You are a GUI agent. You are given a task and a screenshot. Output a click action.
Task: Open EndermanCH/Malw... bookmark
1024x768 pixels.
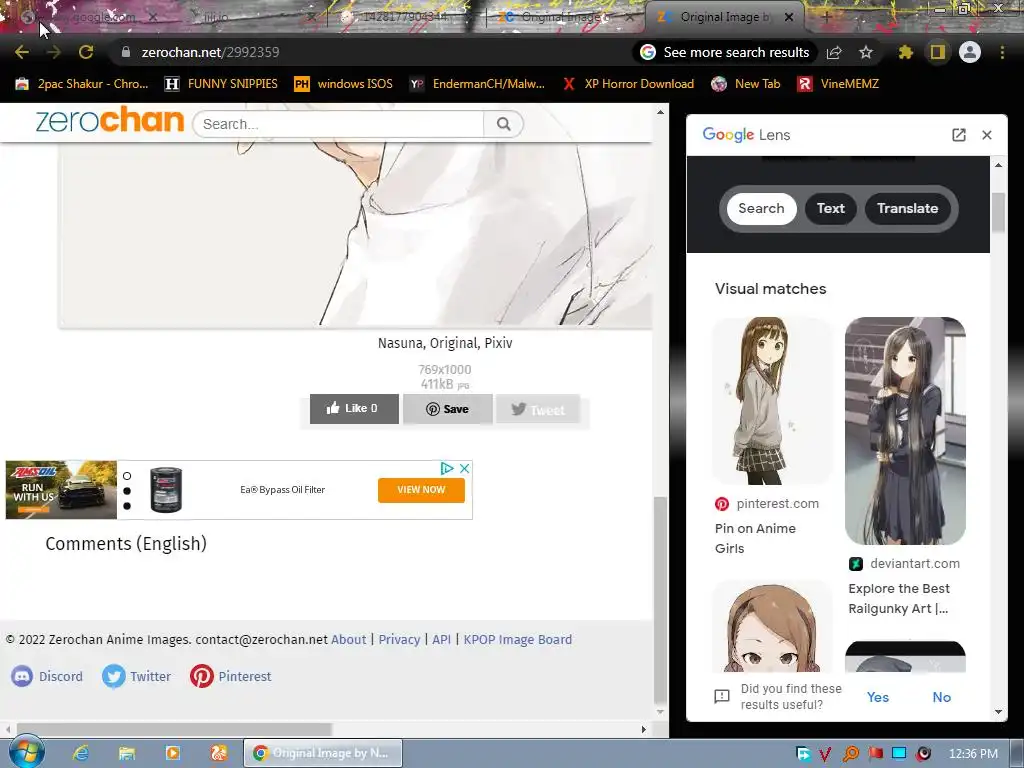click(x=477, y=84)
